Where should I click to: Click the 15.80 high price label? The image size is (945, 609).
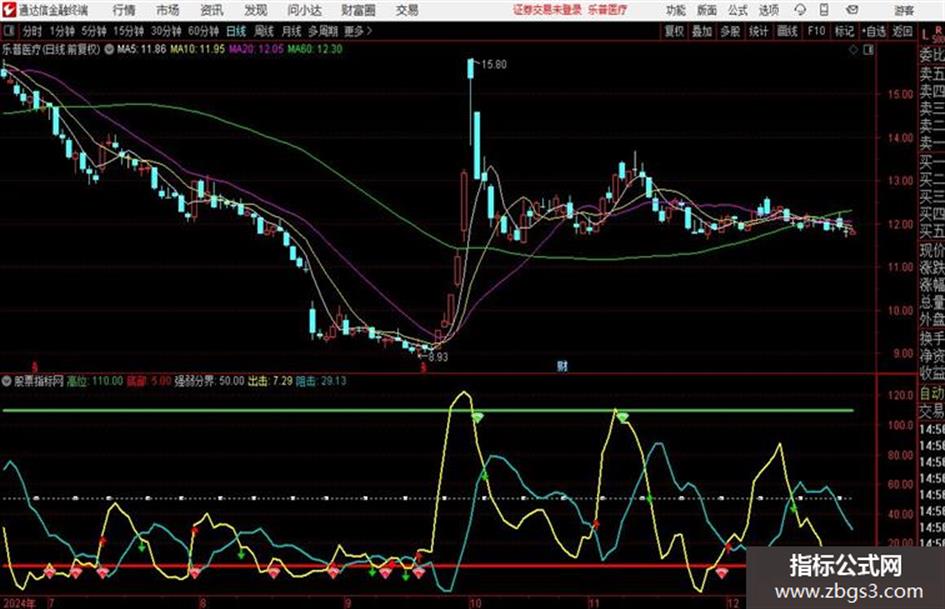coord(494,65)
